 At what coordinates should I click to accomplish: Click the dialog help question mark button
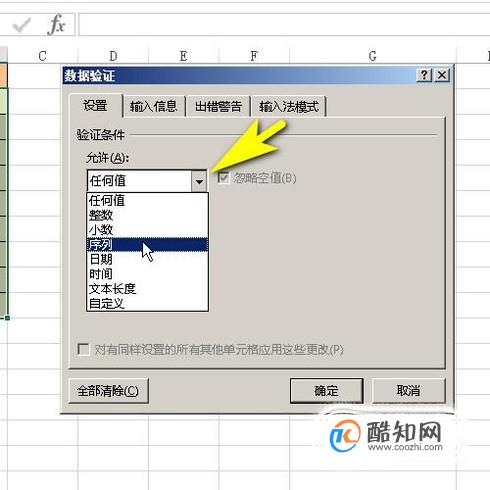coord(425,75)
